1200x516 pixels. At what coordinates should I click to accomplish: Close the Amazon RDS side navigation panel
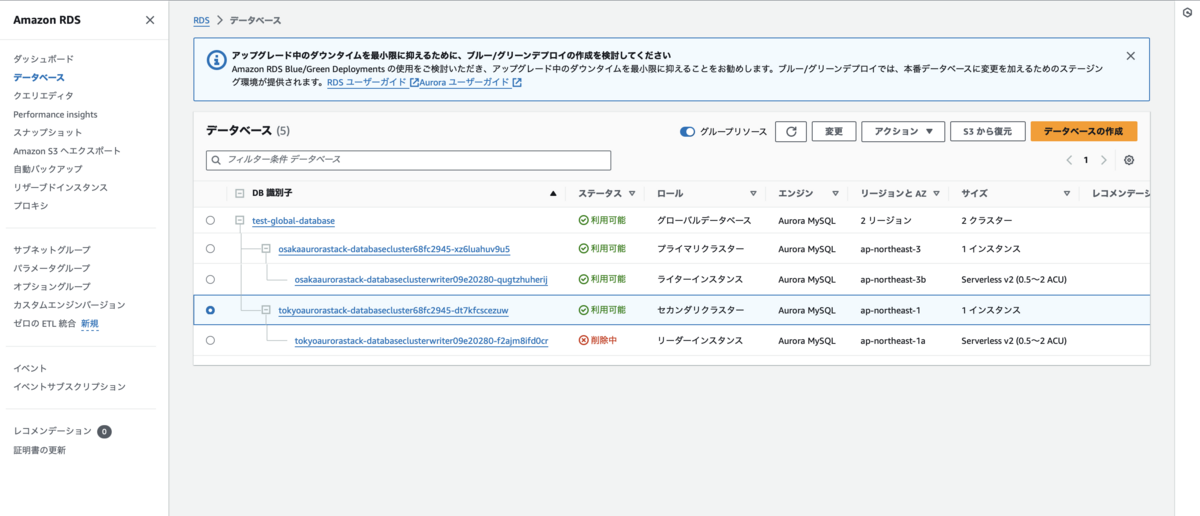(x=150, y=20)
